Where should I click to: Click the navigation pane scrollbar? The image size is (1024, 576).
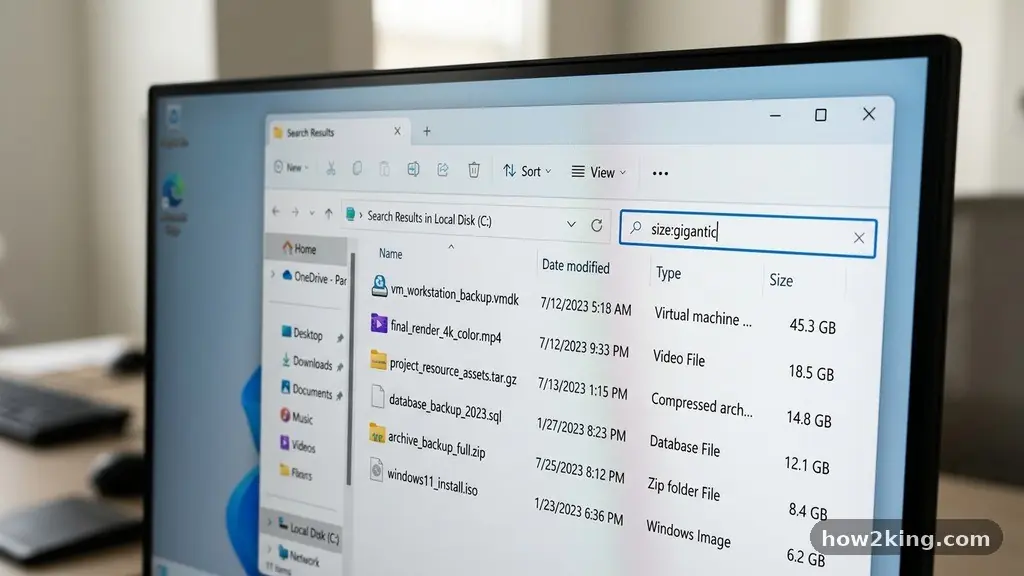tap(351, 369)
